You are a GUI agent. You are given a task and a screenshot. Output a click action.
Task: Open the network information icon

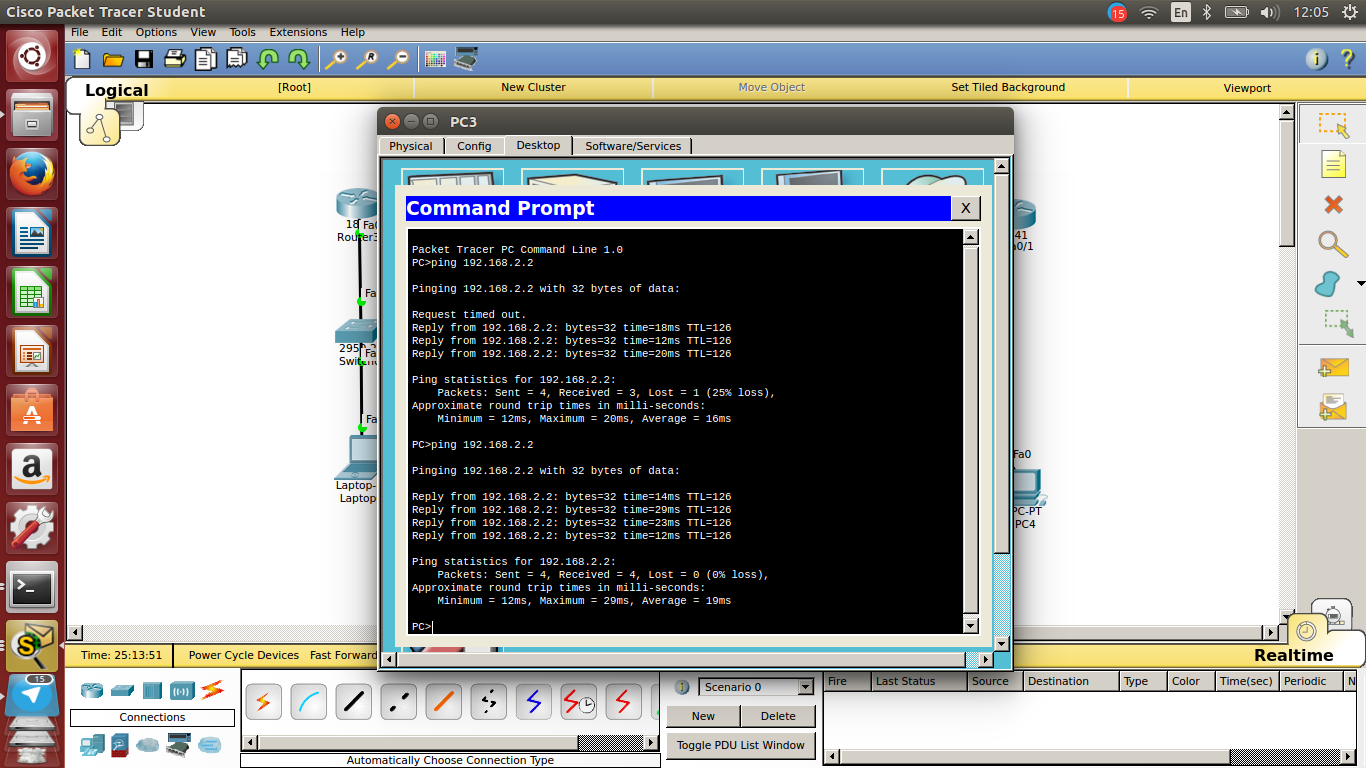tap(1317, 59)
